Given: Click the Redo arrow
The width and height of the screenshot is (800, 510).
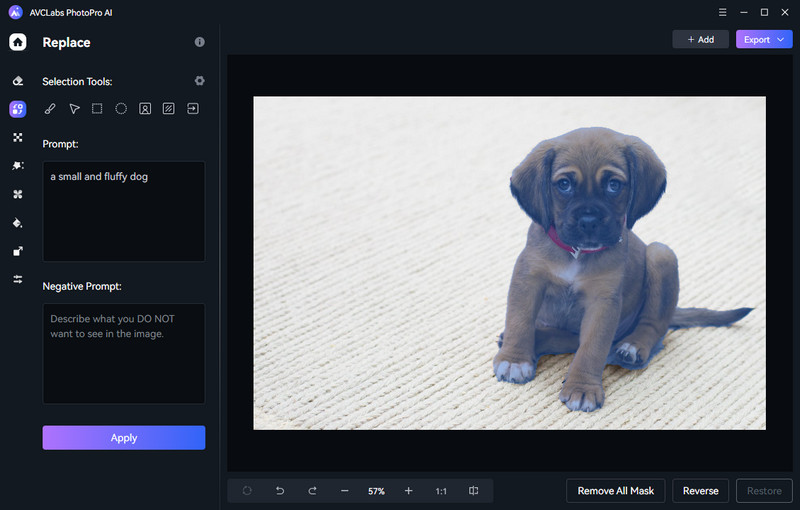Looking at the screenshot, I should 312,491.
